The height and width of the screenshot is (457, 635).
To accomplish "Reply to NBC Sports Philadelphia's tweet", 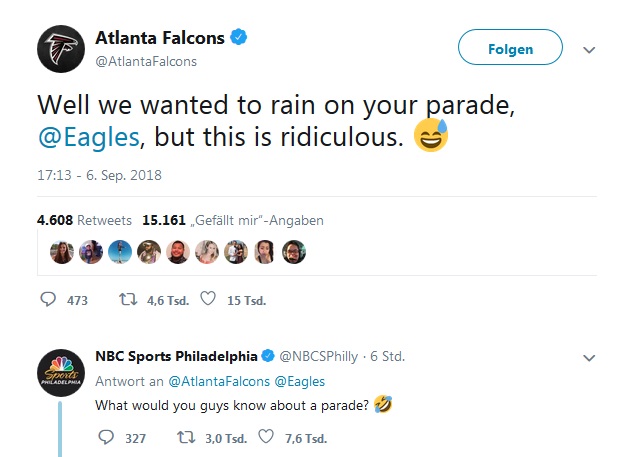I will [108, 437].
